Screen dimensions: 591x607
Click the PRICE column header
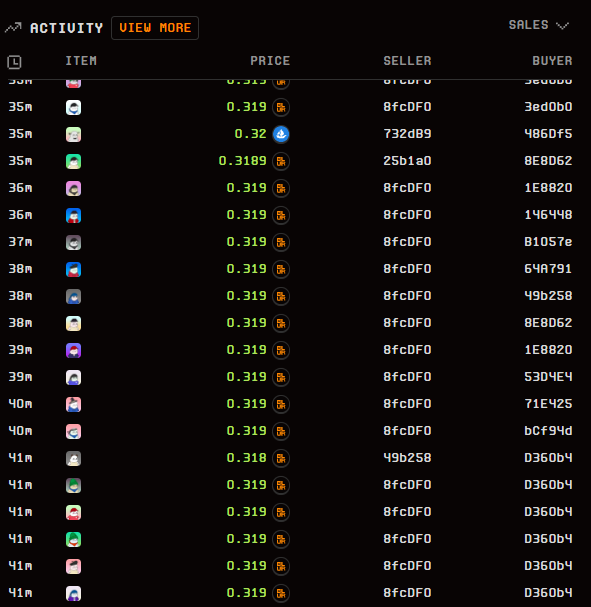270,61
